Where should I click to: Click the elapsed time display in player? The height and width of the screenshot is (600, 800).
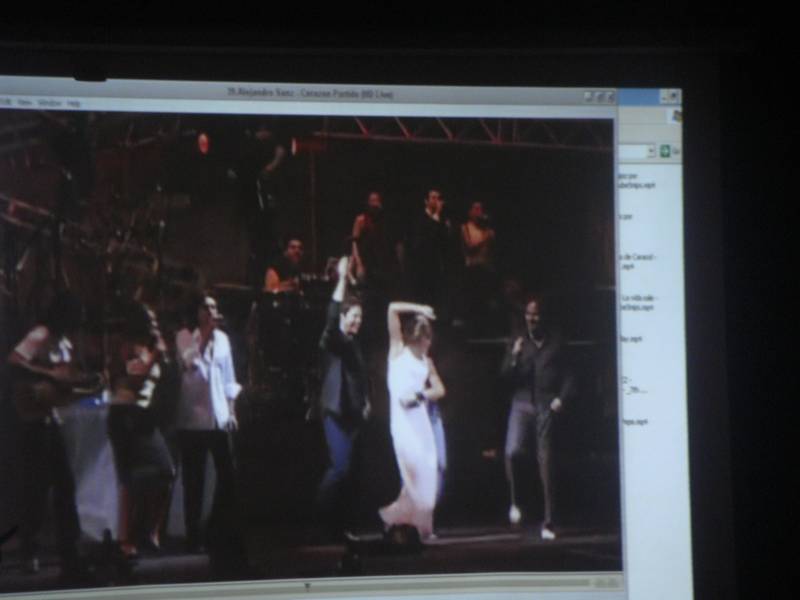pos(606,582)
